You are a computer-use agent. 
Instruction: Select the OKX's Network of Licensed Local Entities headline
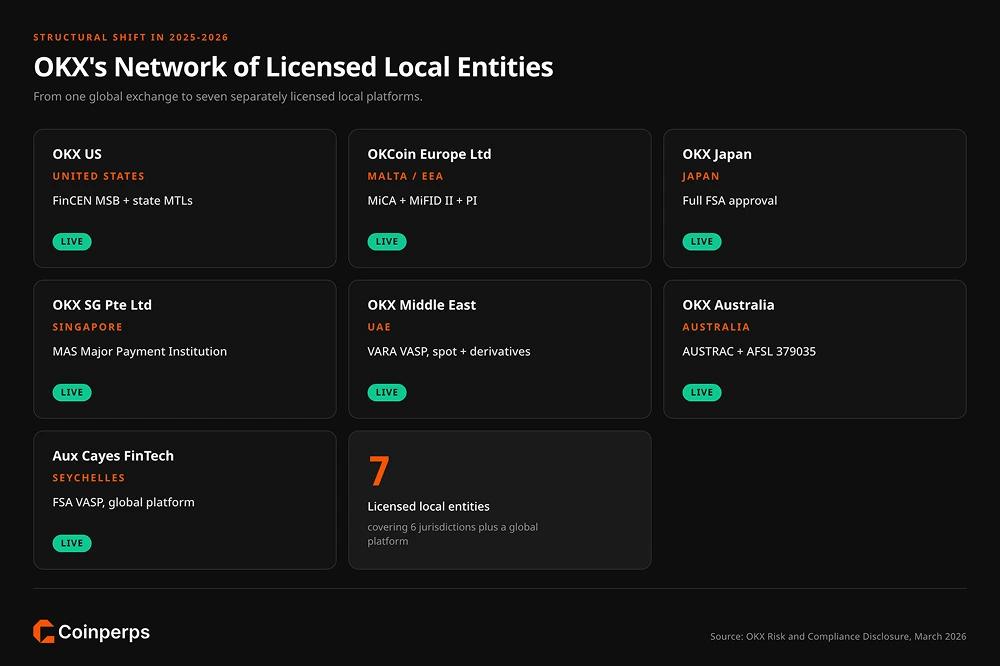click(293, 67)
